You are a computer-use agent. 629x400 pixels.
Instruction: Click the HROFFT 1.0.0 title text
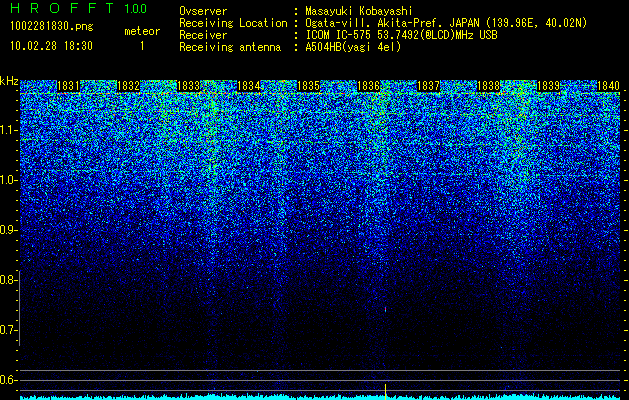78,8
